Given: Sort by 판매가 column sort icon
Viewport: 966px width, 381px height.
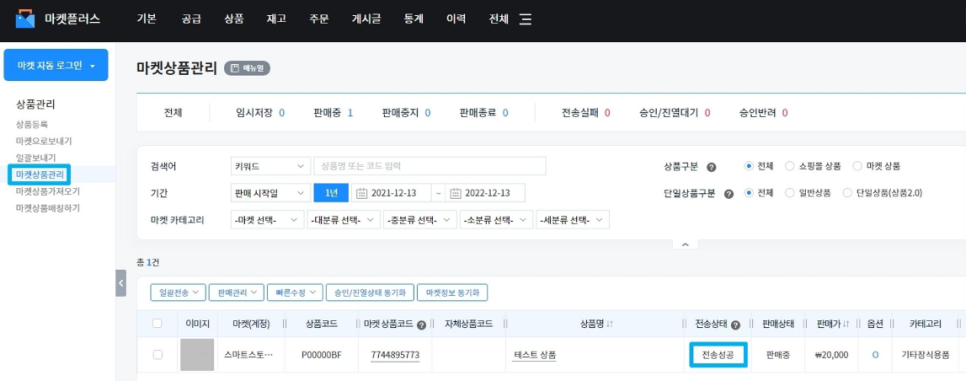Looking at the screenshot, I should 846,324.
